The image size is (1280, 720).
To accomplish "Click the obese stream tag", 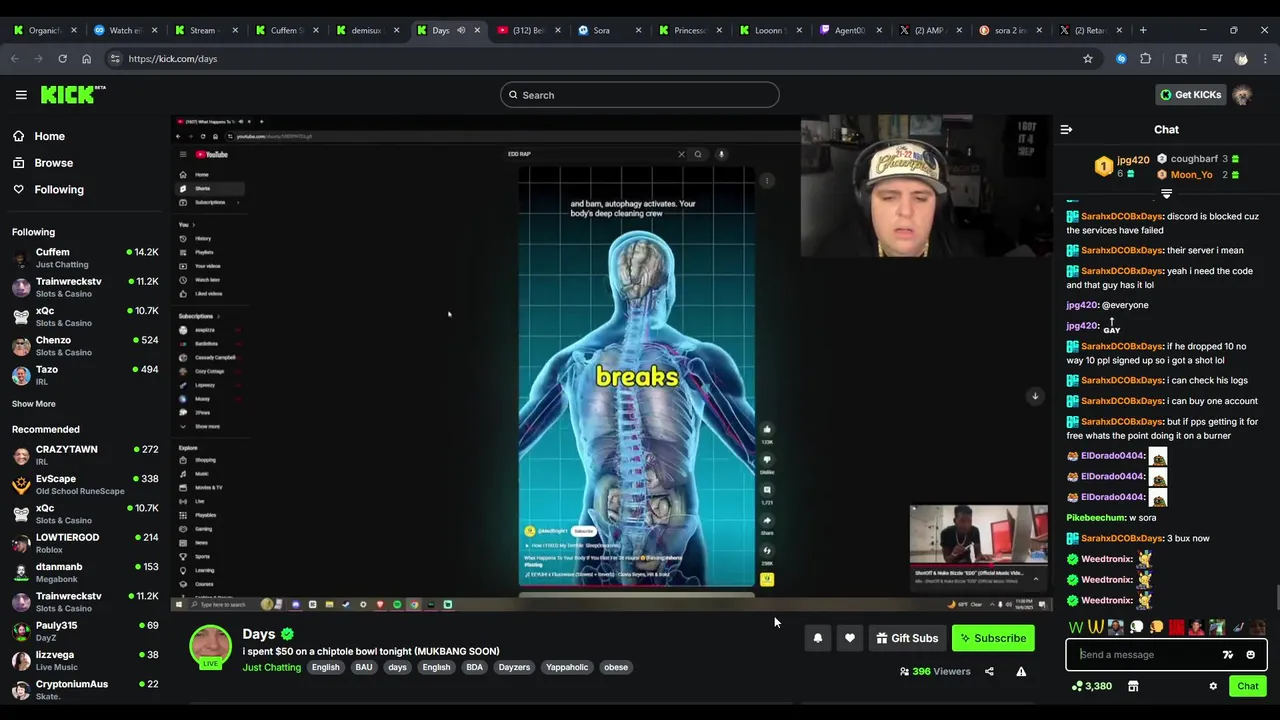I will (616, 667).
